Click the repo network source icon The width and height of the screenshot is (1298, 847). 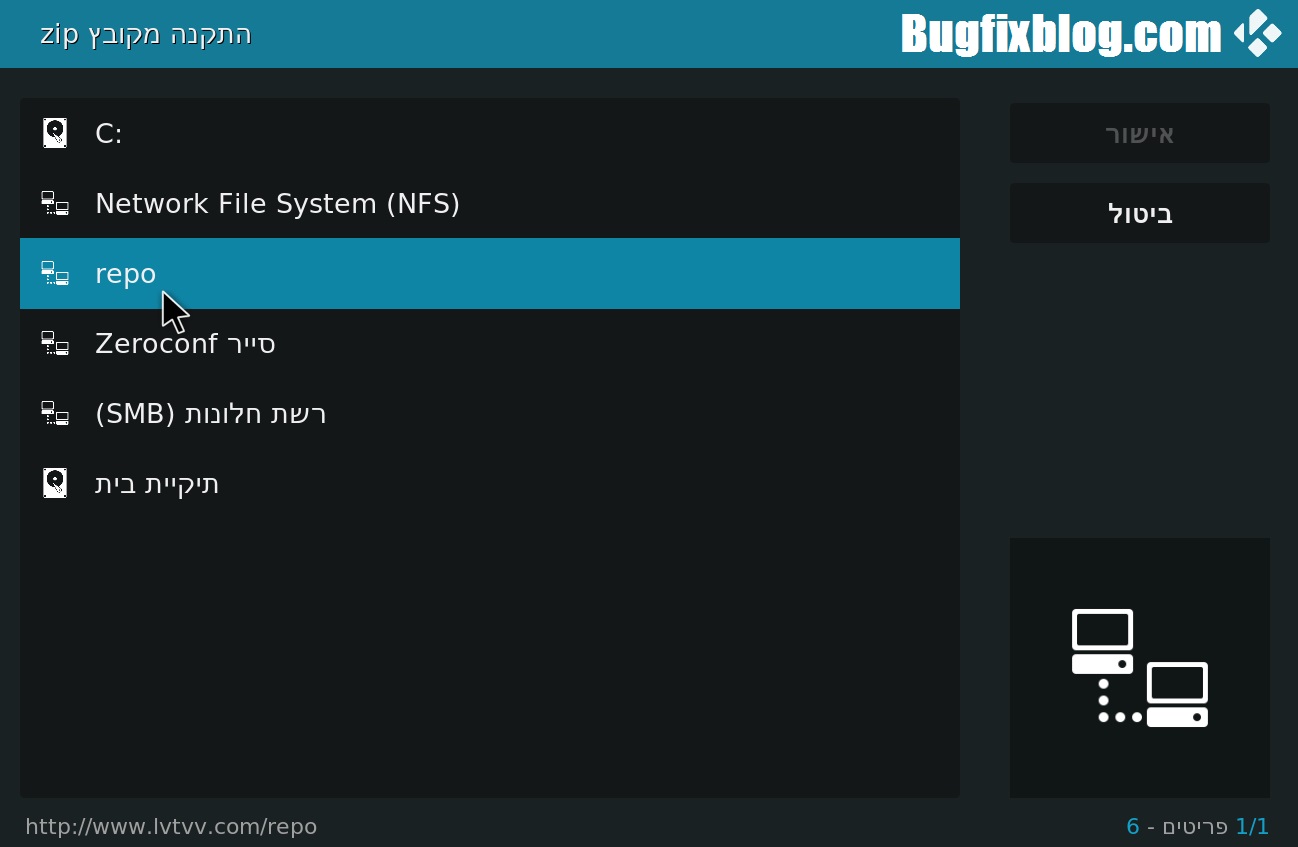tap(55, 273)
